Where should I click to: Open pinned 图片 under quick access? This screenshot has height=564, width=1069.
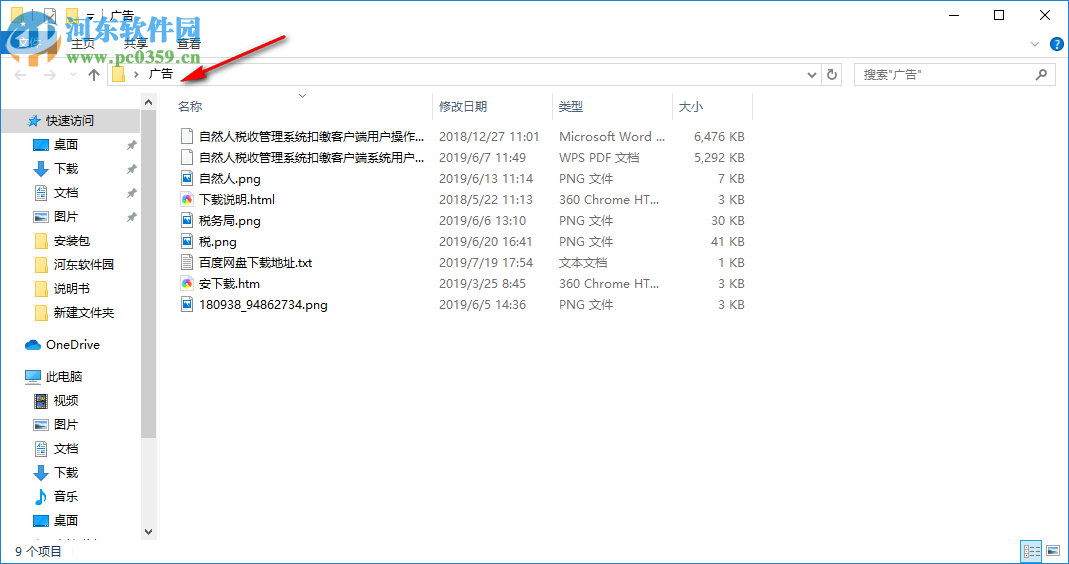[66, 217]
